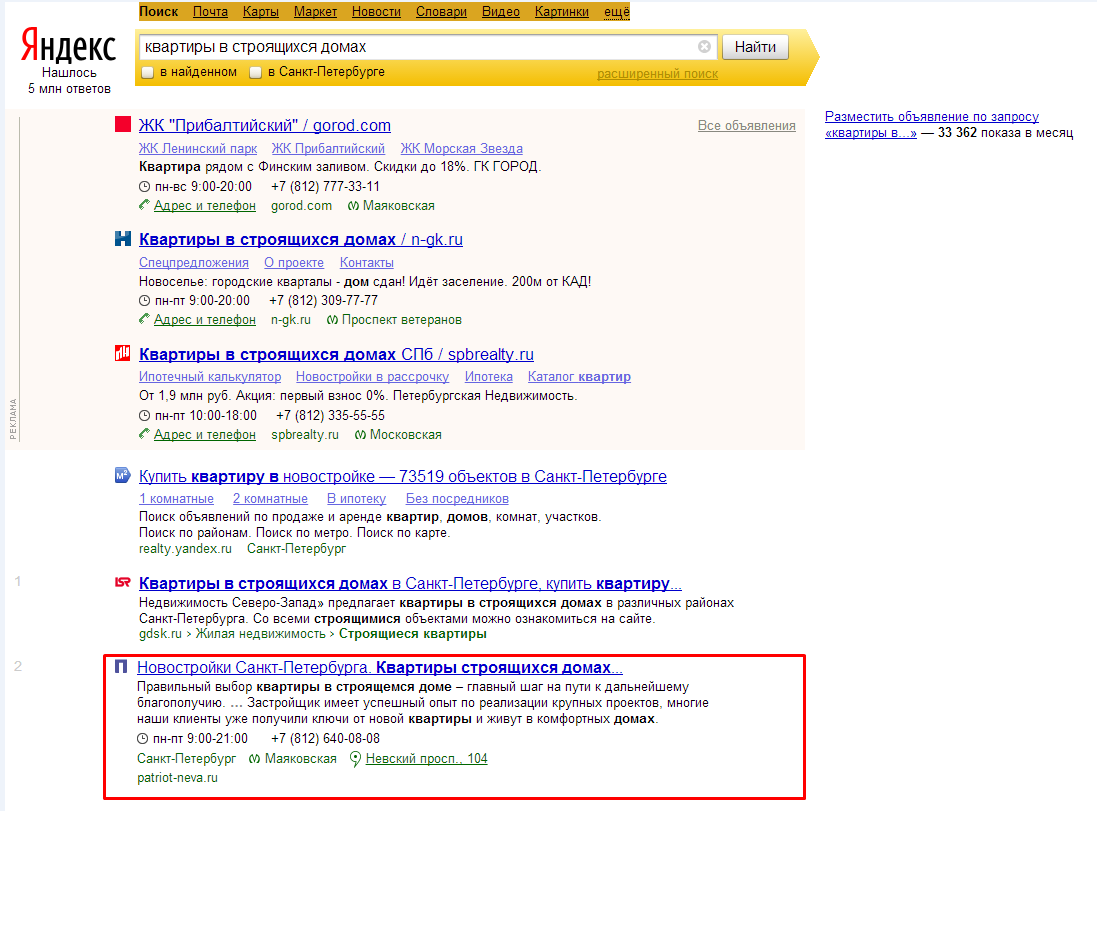
Task: Open the n-gk.ru Квартиры в строящихся домах ad
Action: (x=301, y=239)
